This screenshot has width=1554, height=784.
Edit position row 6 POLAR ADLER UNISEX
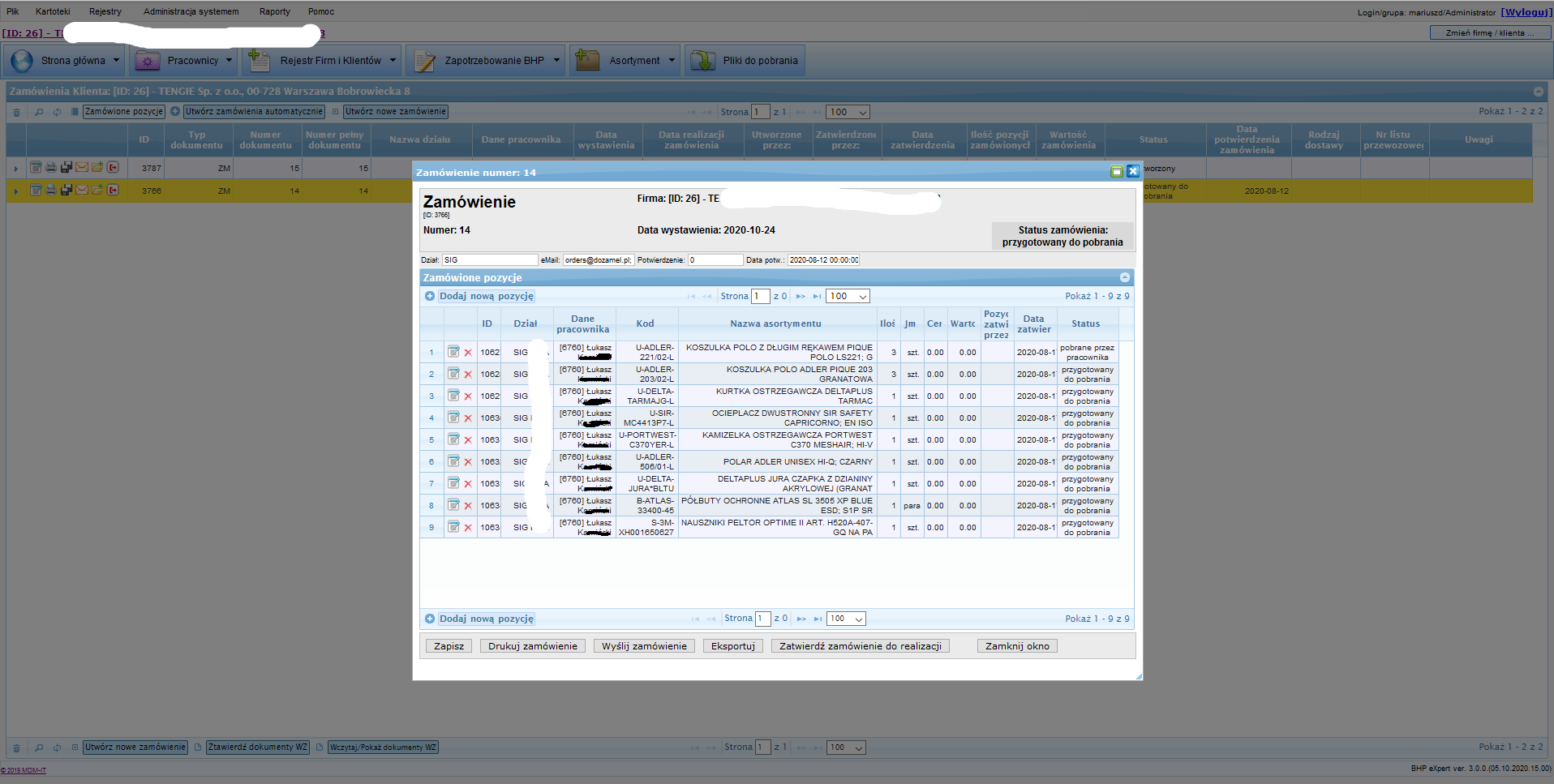point(454,461)
